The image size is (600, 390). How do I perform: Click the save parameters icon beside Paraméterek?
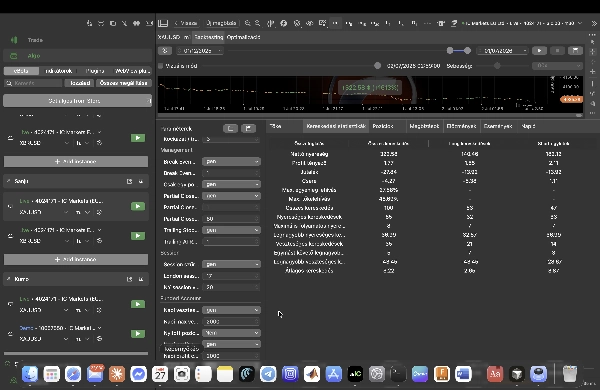pyautogui.click(x=248, y=129)
